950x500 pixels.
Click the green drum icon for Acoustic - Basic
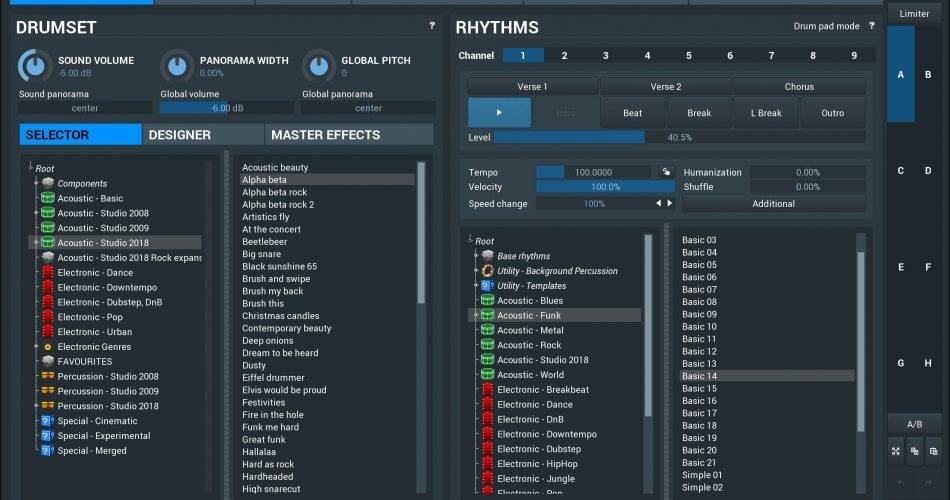[x=48, y=198]
